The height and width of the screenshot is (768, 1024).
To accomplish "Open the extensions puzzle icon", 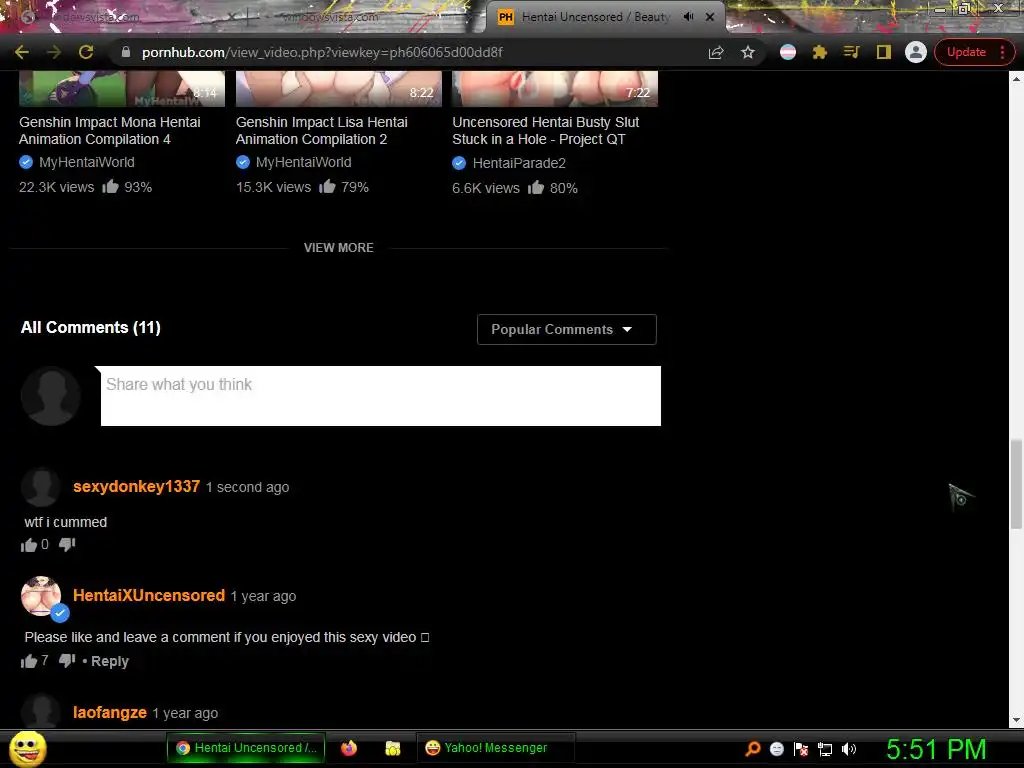I will (x=819, y=52).
